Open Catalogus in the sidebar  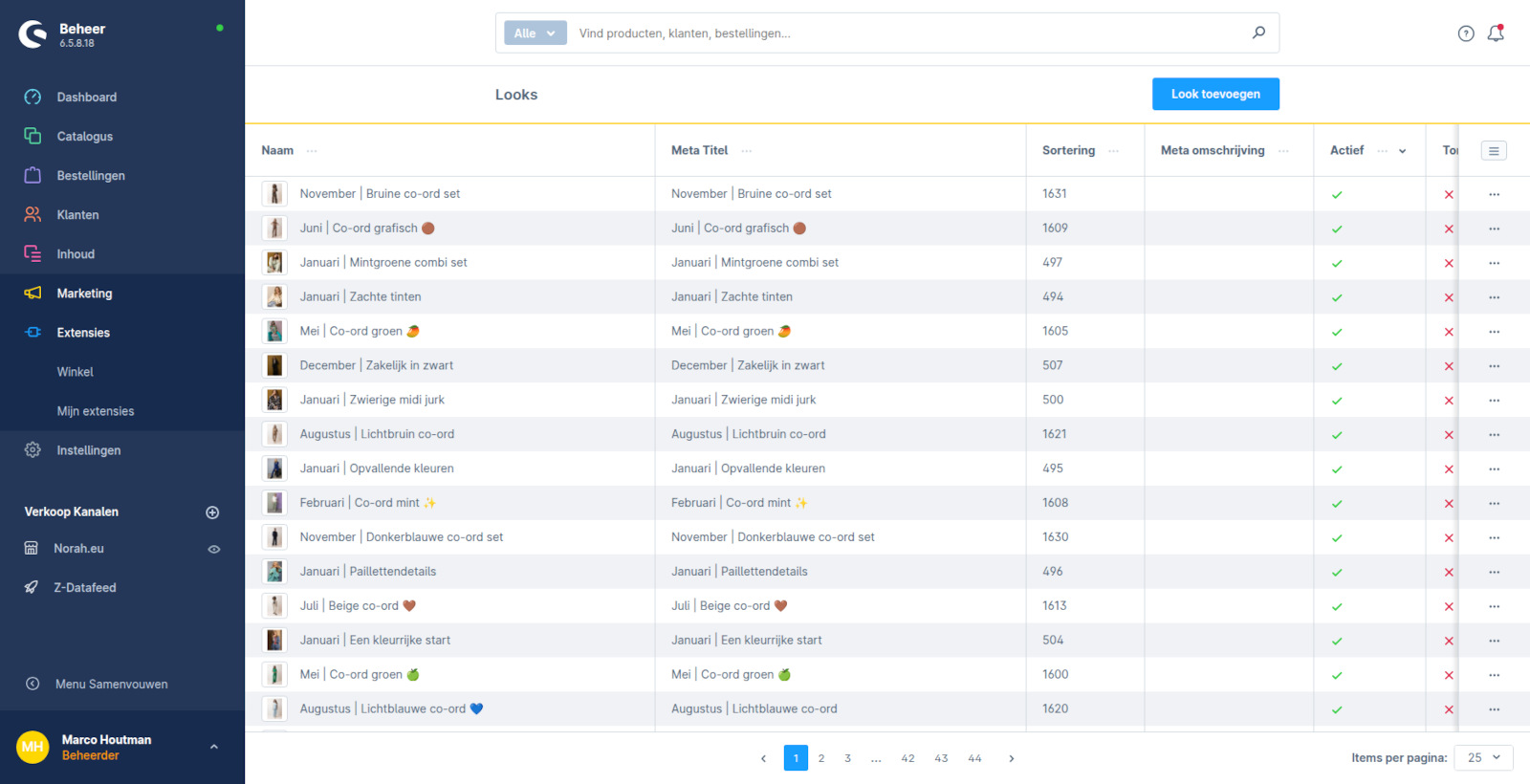click(x=84, y=137)
